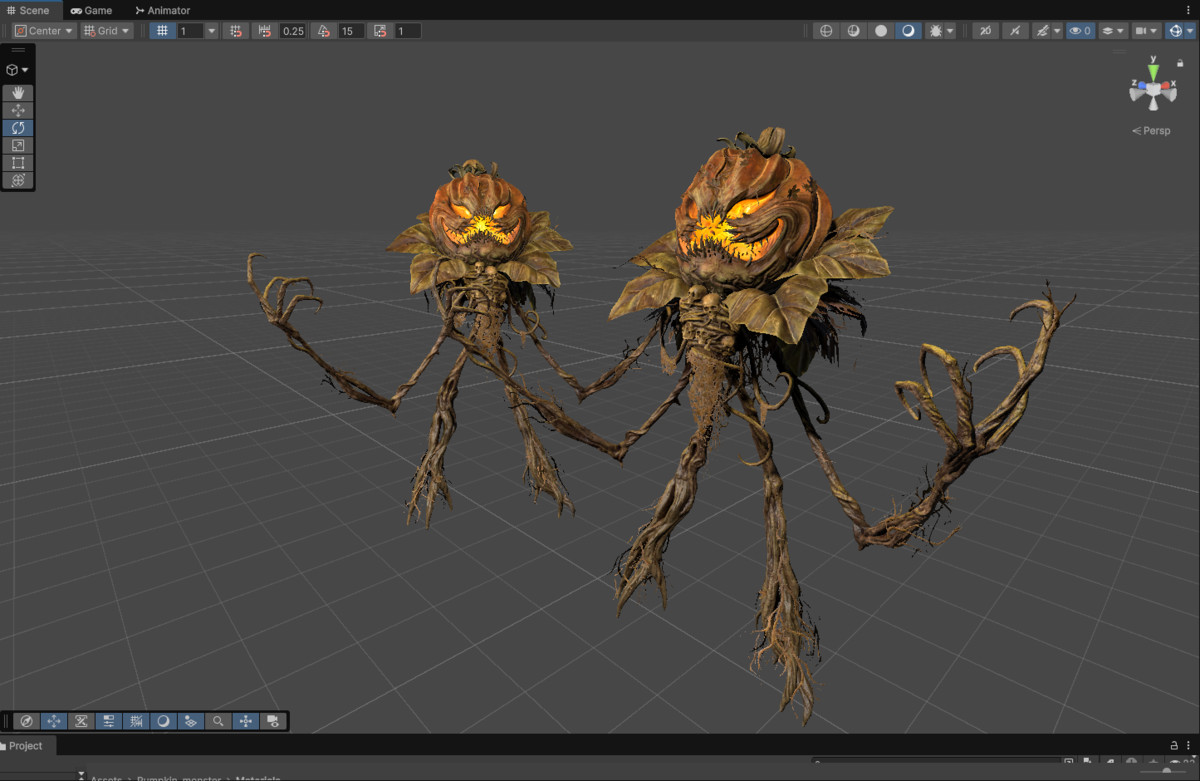Edit the 0.25 move snap value
Screen dimensions: 1200x781
point(293,31)
